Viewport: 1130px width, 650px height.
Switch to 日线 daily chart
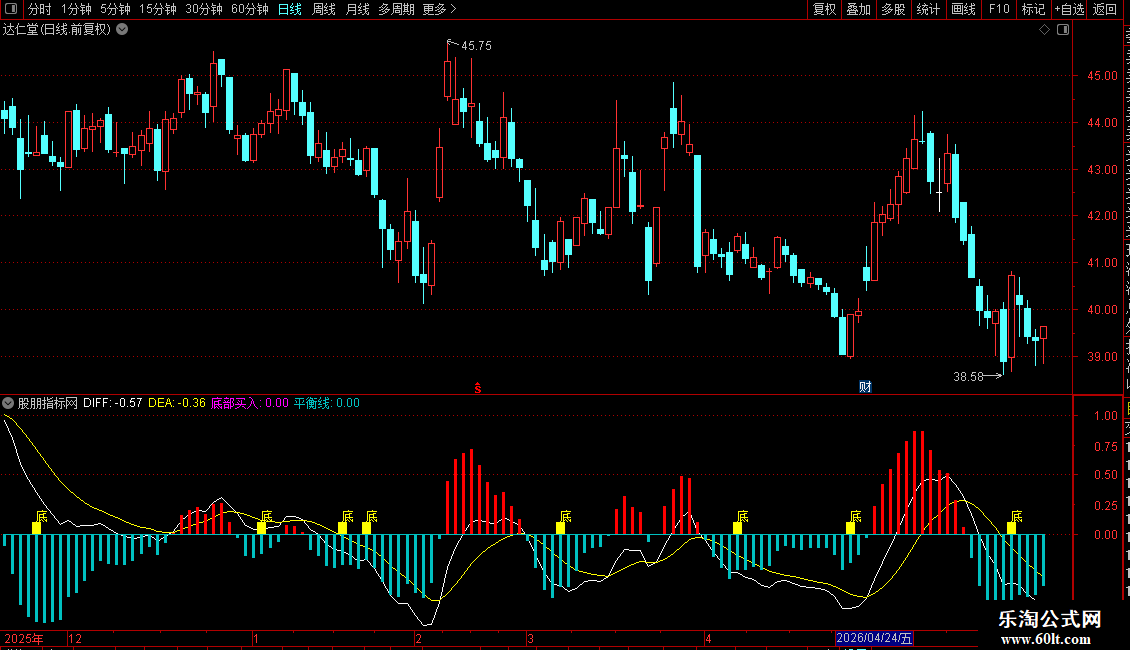tap(290, 9)
